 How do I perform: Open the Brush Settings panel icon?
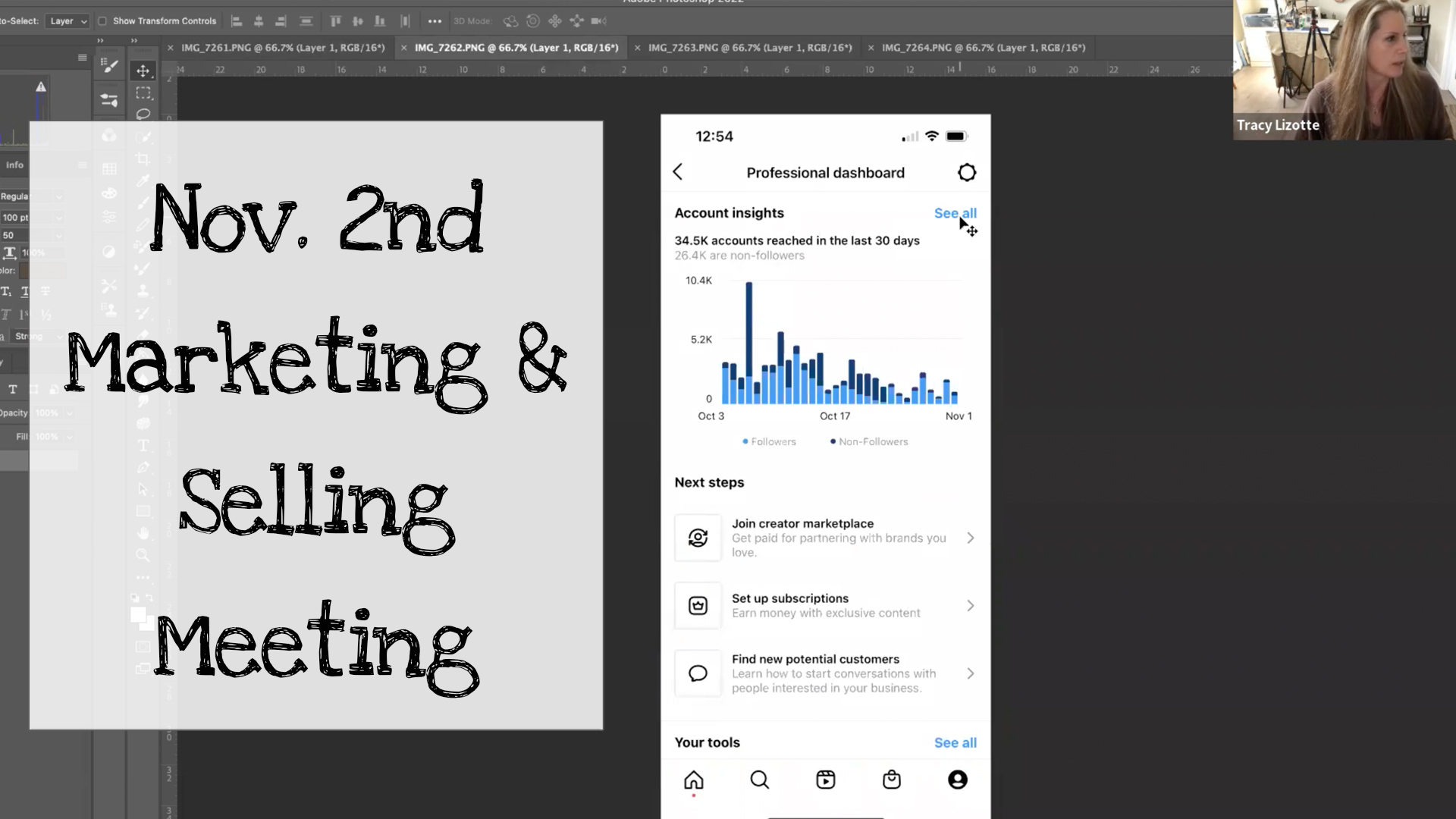tap(110, 66)
